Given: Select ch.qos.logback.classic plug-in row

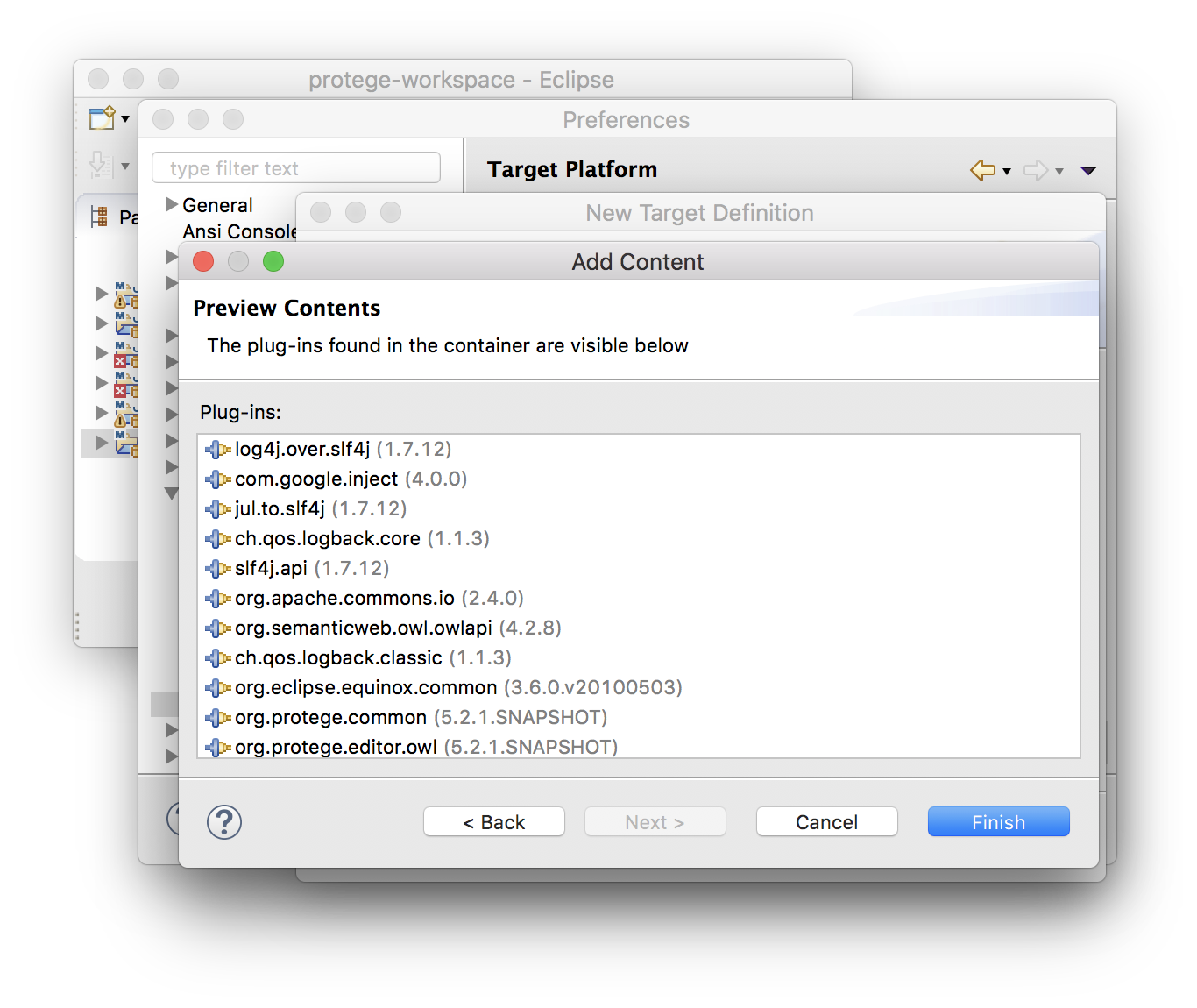Looking at the screenshot, I should tap(639, 658).
